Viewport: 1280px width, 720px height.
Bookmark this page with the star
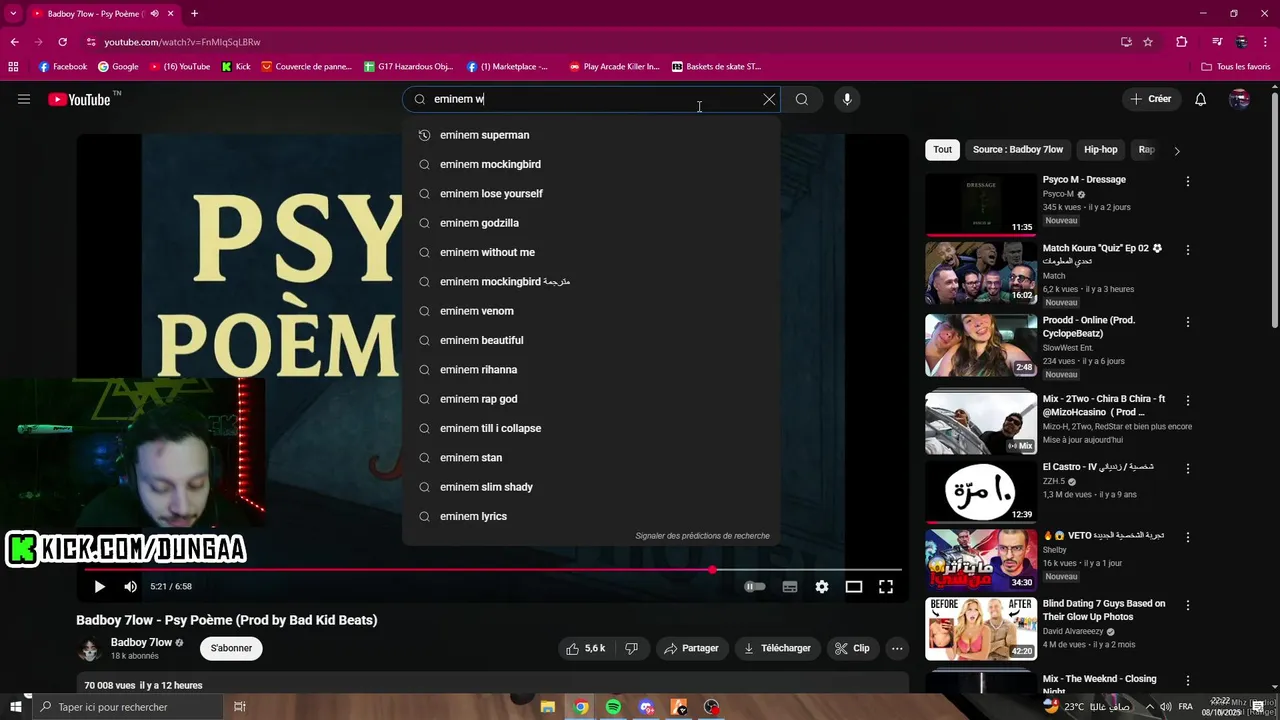pyautogui.click(x=1148, y=42)
